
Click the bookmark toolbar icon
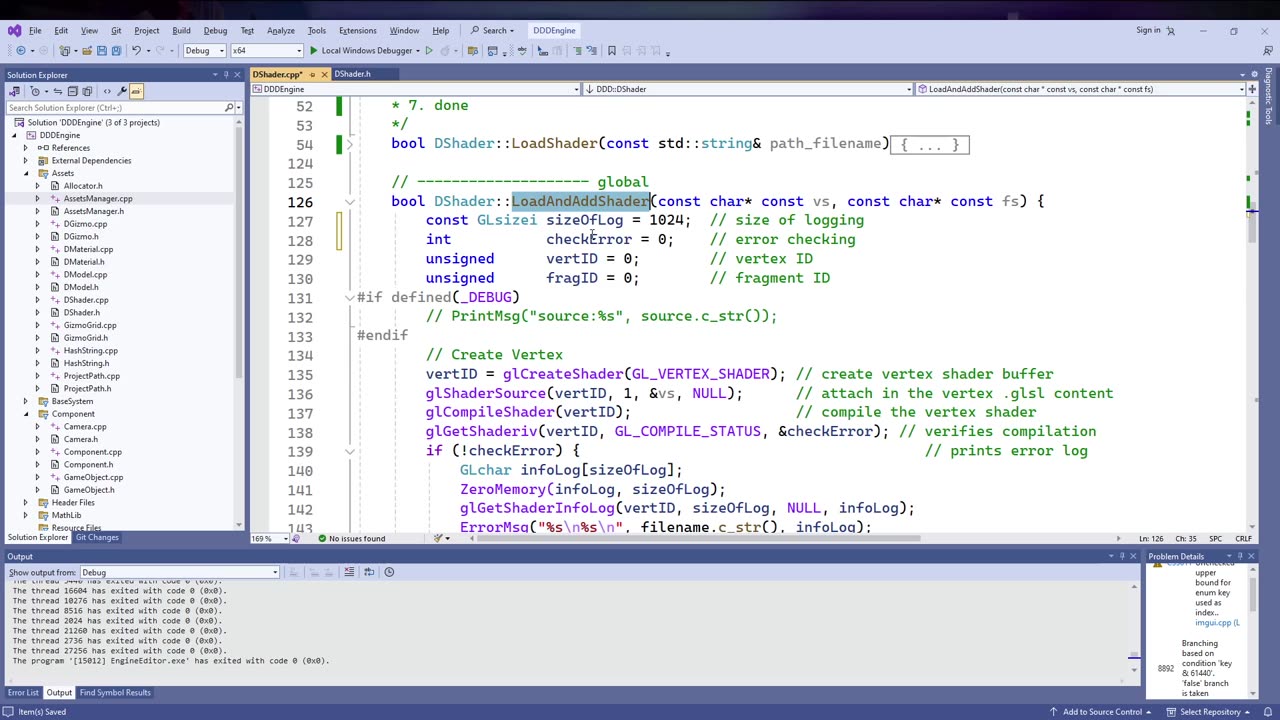click(612, 50)
